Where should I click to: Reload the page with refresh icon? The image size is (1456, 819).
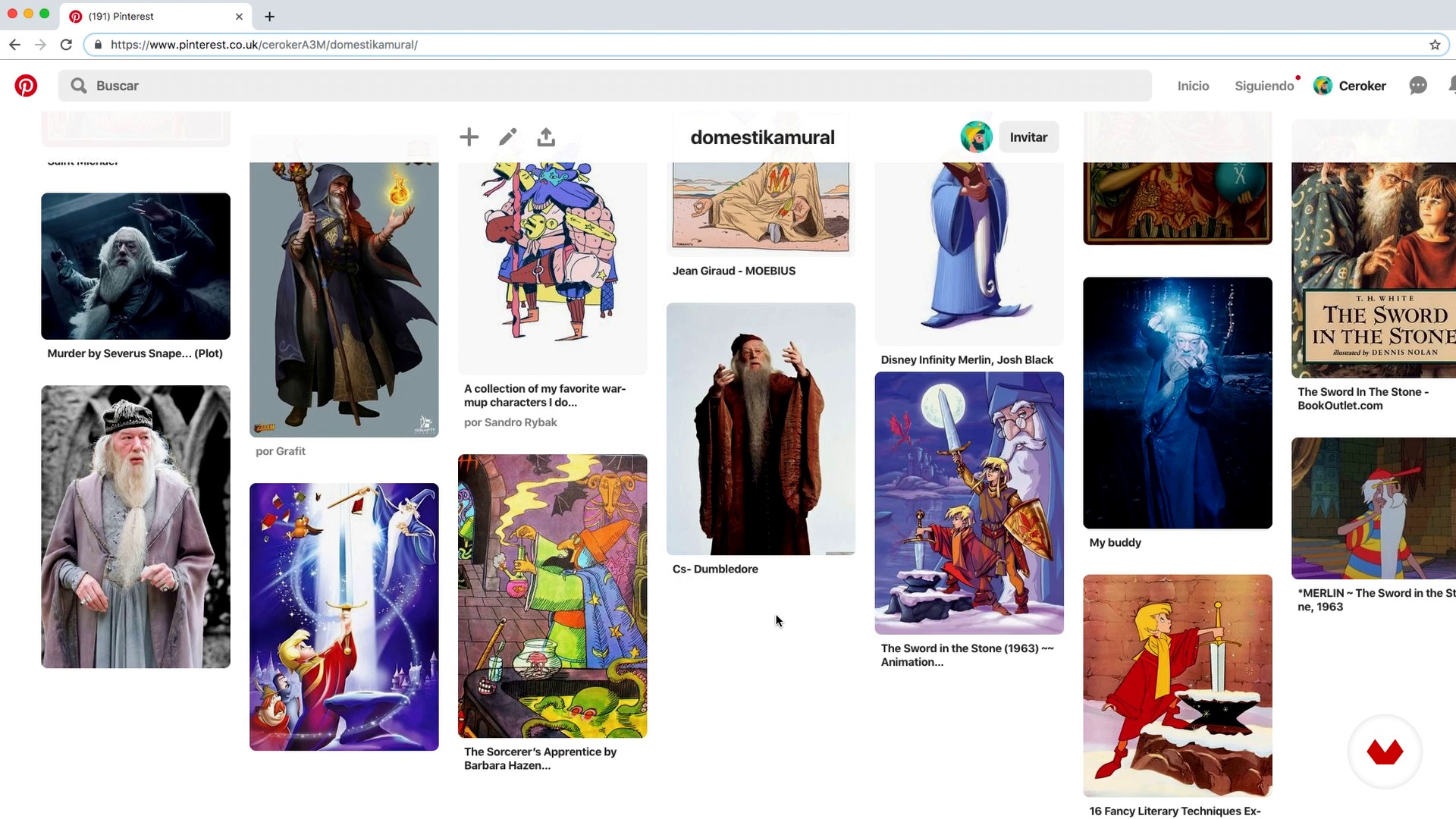[x=66, y=45]
